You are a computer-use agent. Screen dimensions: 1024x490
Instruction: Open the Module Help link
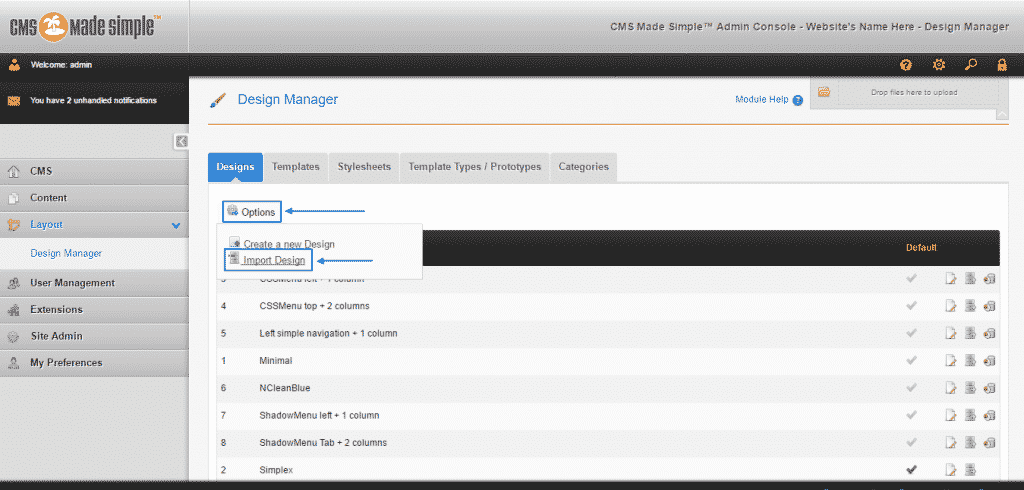pyautogui.click(x=761, y=100)
